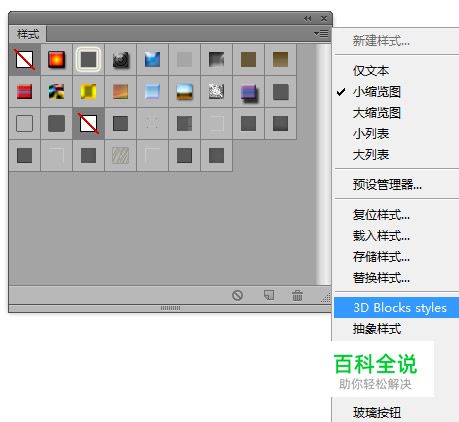Image resolution: width=459 pixels, height=422 pixels.
Task: Click the red-slash no-style swatch in the first row
Action: click(x=24, y=59)
